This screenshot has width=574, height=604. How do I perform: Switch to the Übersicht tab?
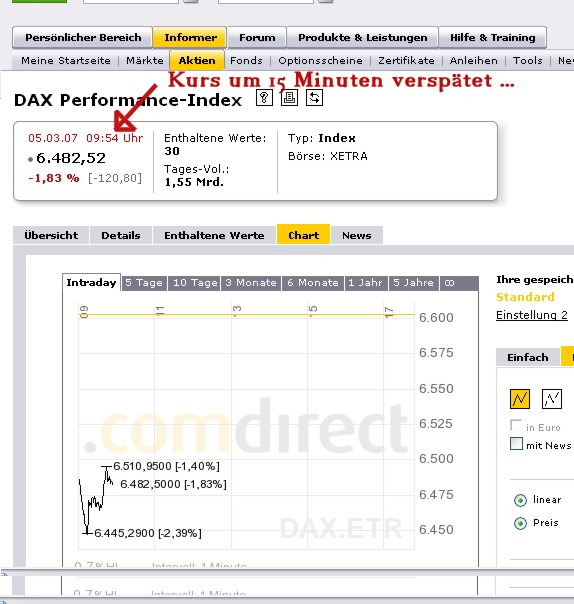(x=51, y=235)
